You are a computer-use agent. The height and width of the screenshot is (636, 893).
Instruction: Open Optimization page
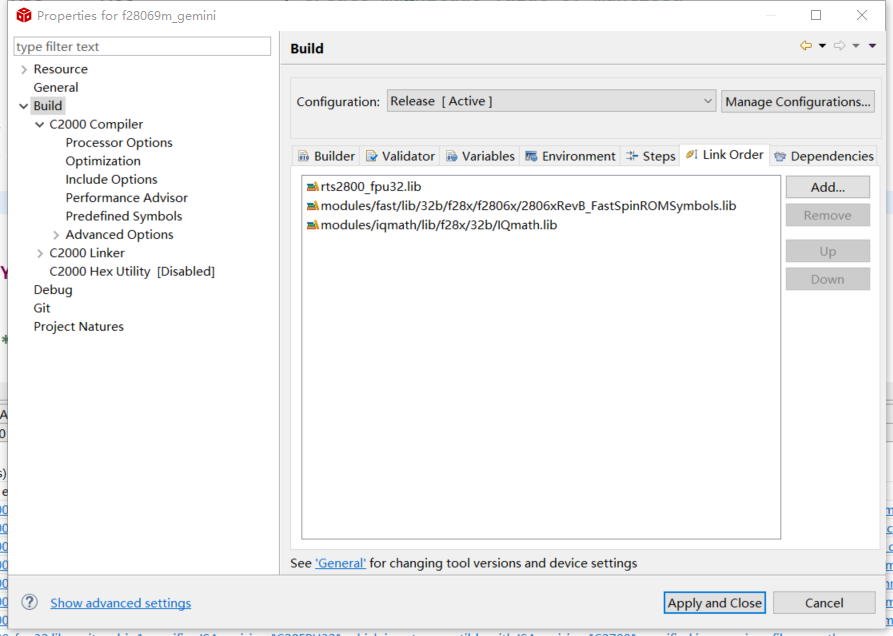coord(103,161)
